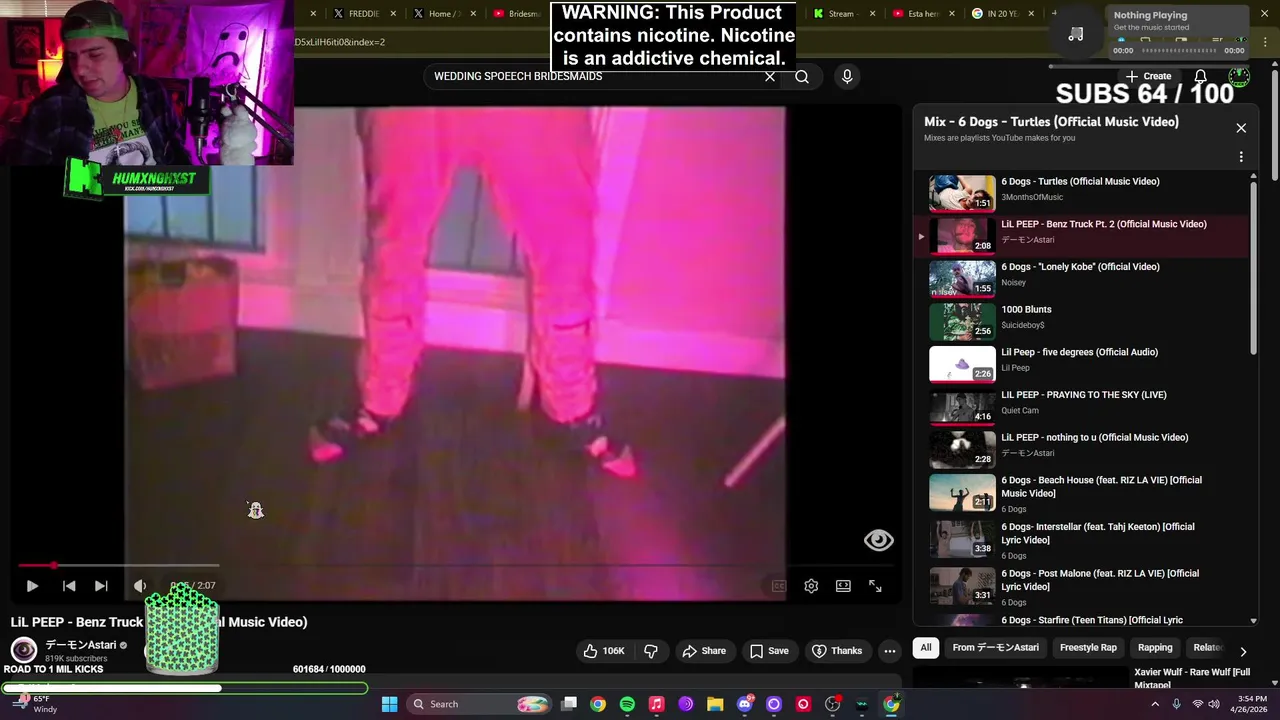Open OBS Studio from taskbar
Image resolution: width=1280 pixels, height=720 pixels.
tap(832, 704)
